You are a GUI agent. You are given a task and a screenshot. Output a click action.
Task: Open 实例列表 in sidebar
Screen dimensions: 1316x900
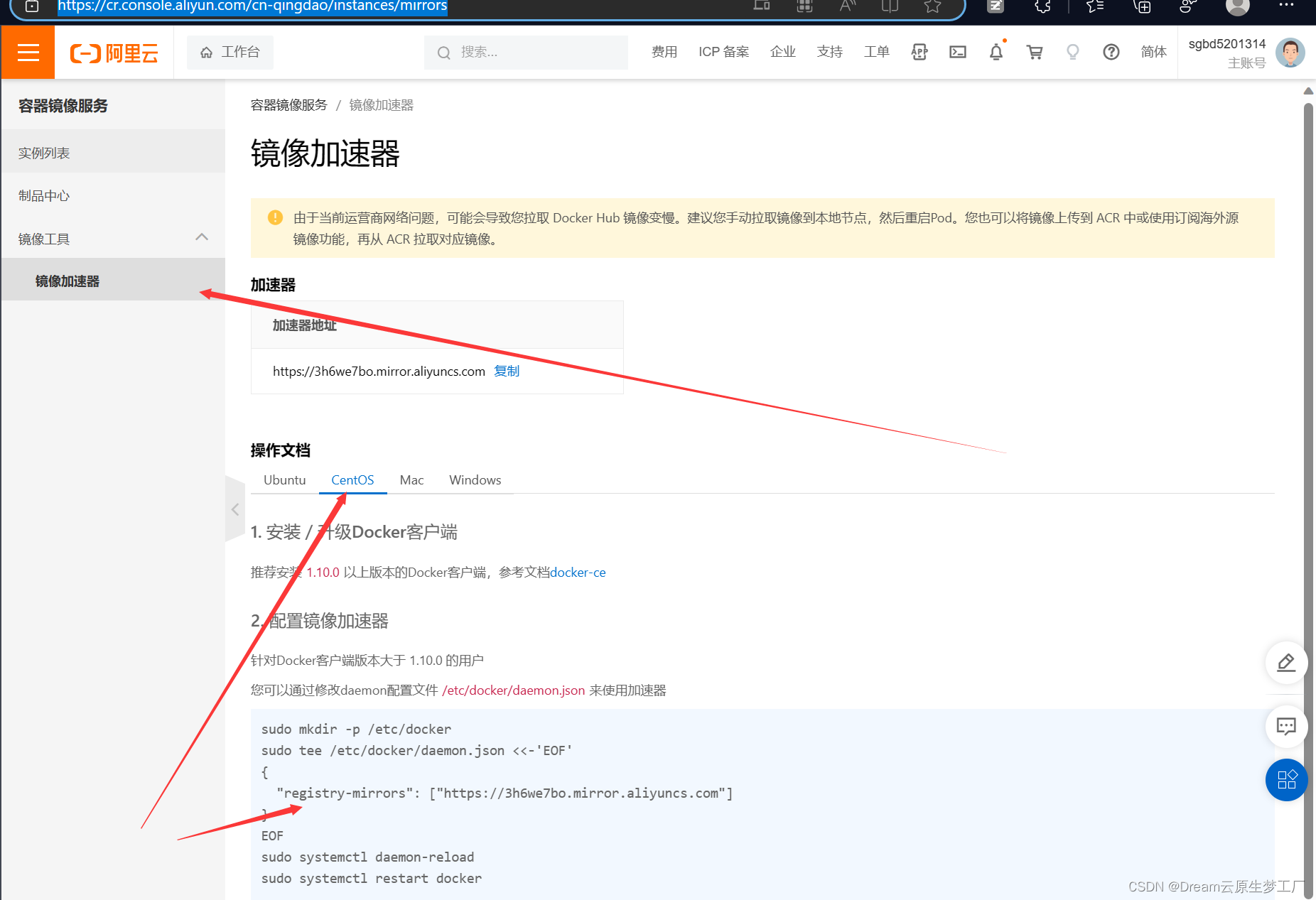[x=114, y=153]
